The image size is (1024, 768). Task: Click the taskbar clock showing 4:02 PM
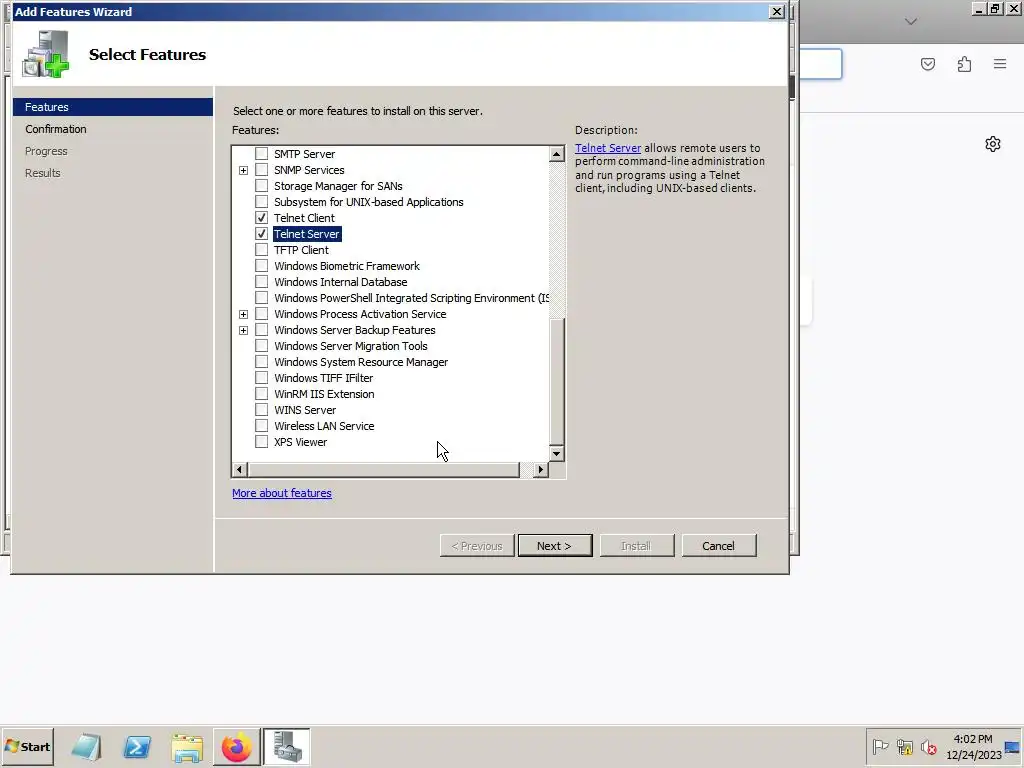(x=973, y=746)
